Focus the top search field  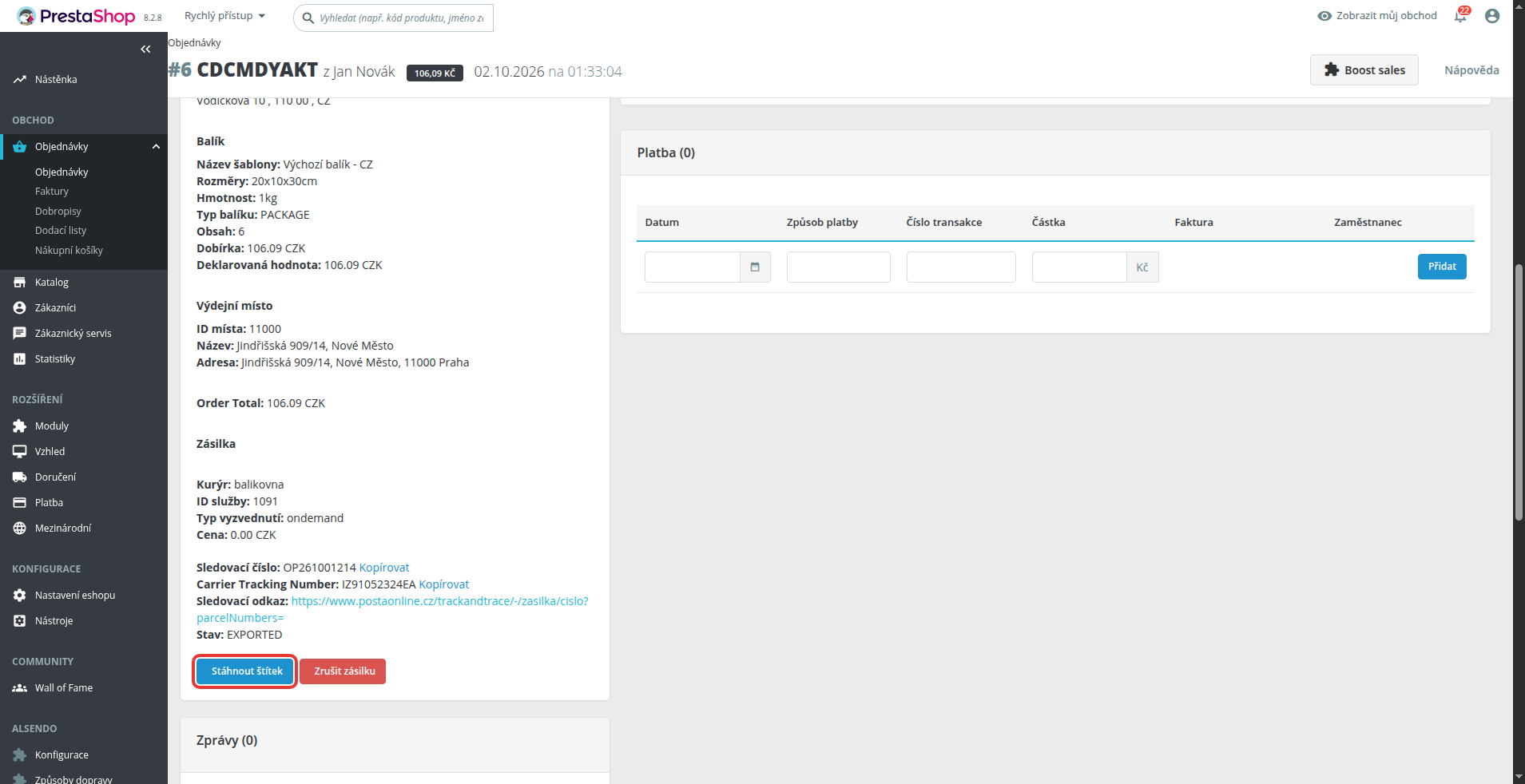(393, 18)
